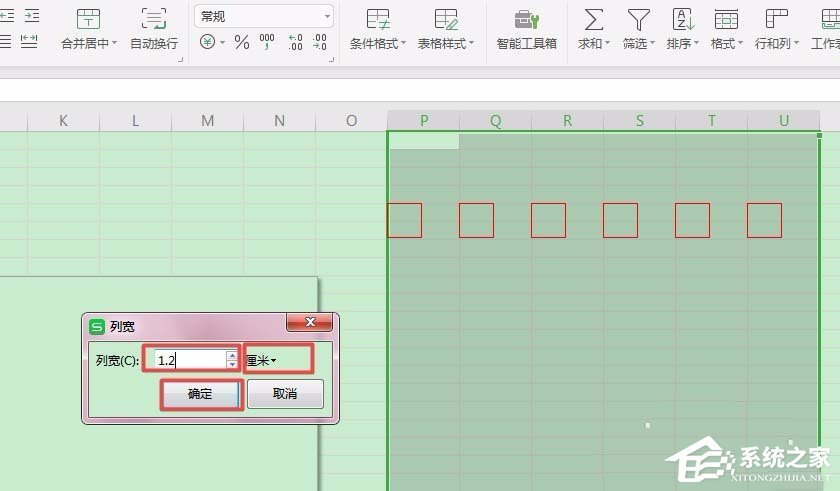840x491 pixels.
Task: Open the Smart Toolbox (智能工具箱)
Action: point(526,29)
